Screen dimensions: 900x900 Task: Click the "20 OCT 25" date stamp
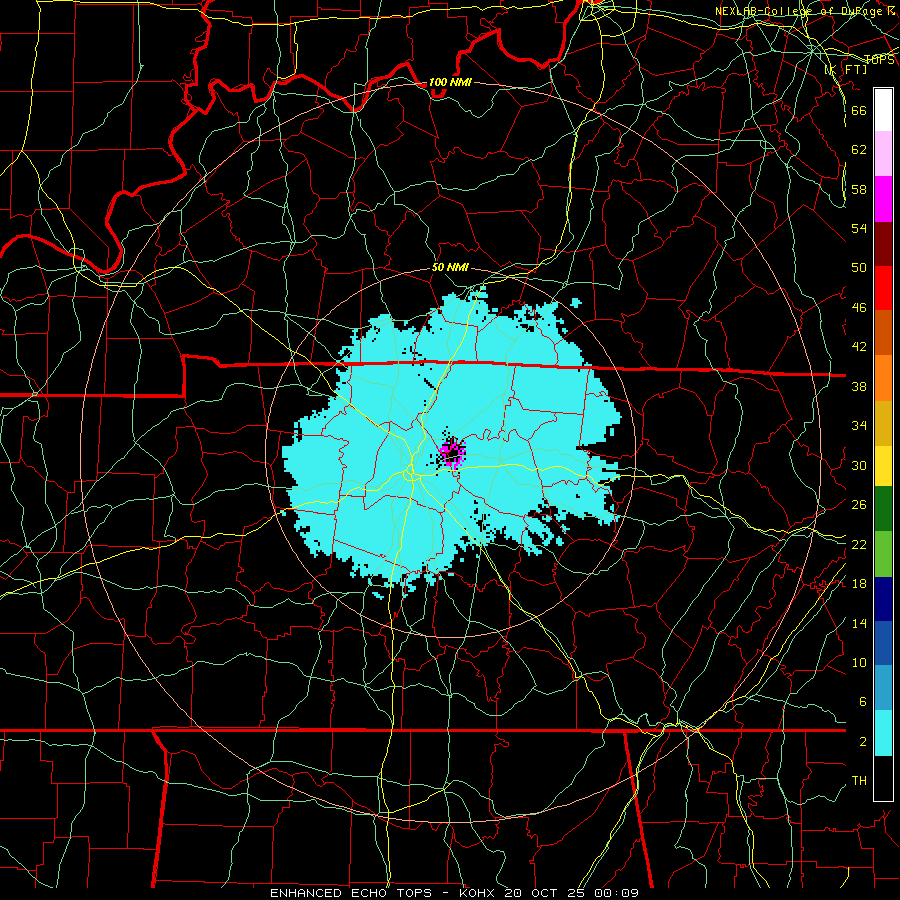coord(545,893)
